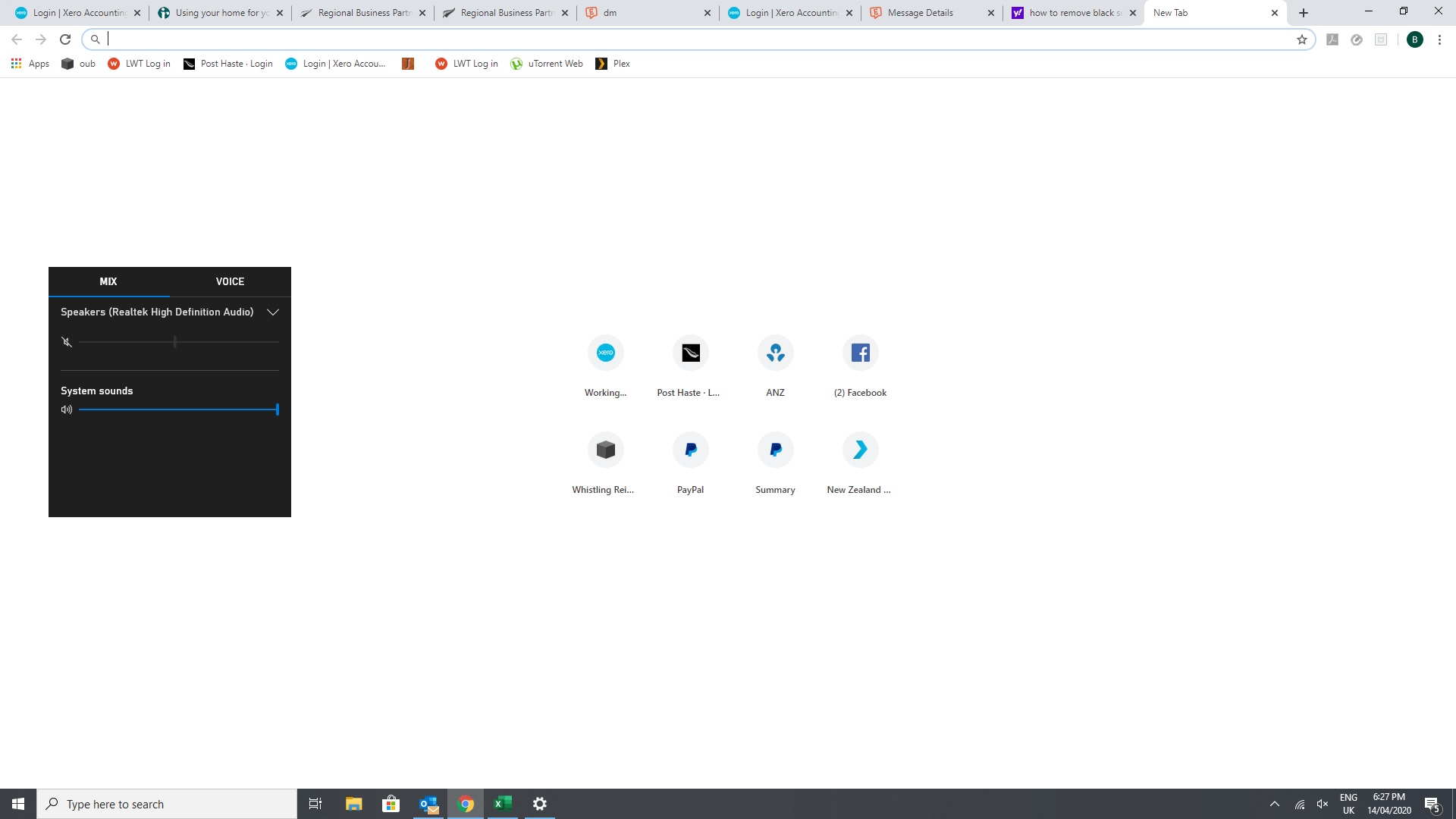Open the ANZ shortcut tile
The height and width of the screenshot is (819, 1456).
(x=775, y=366)
